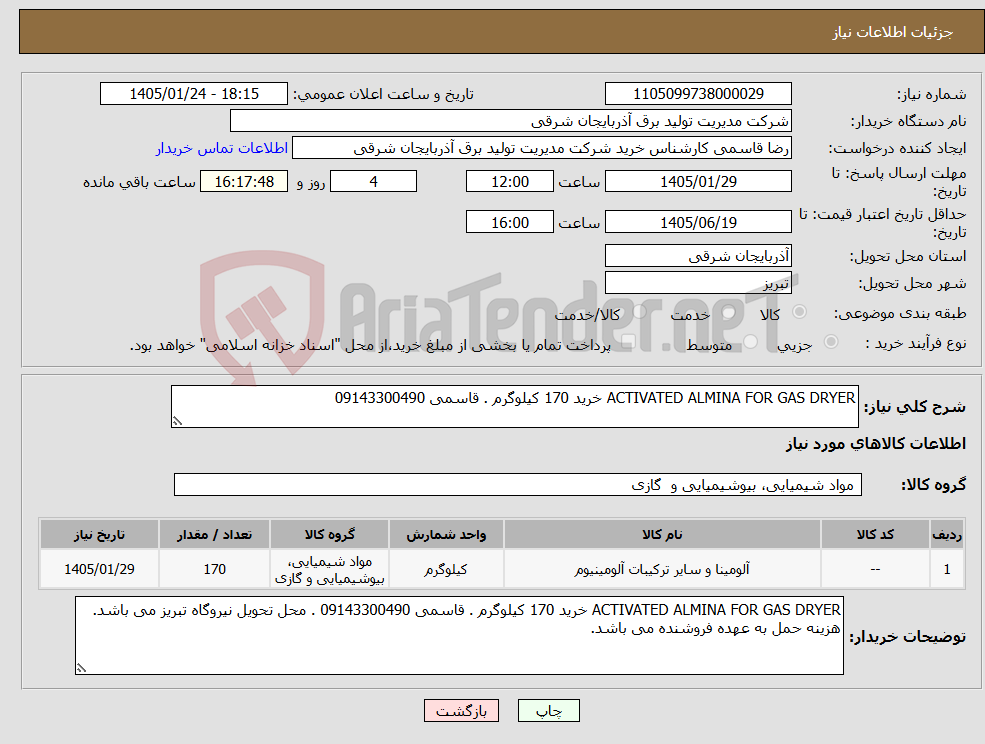Viewport: 985px width, 744px height.
Task: Click the تعداد / مقدار column header
Action: tap(214, 534)
